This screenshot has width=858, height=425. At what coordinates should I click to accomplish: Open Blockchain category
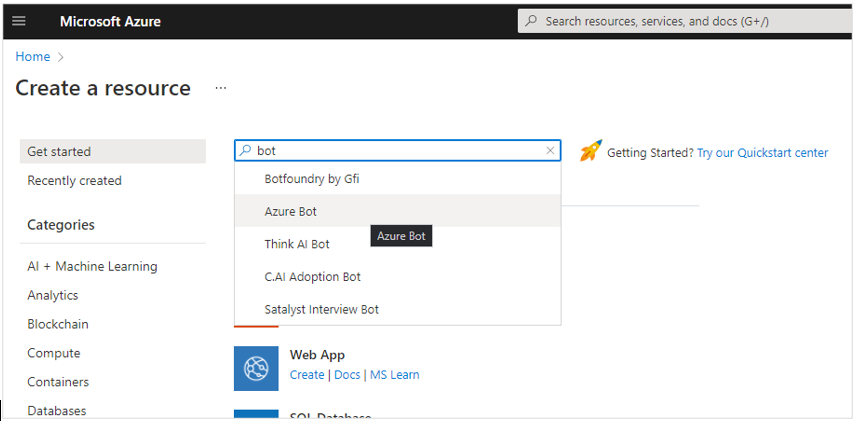[x=57, y=324]
